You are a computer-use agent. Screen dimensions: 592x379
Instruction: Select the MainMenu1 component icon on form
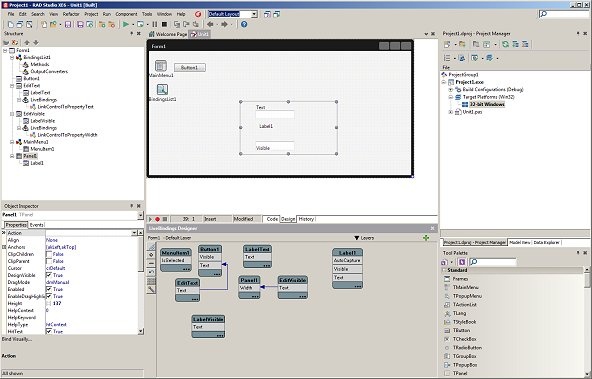161,66
